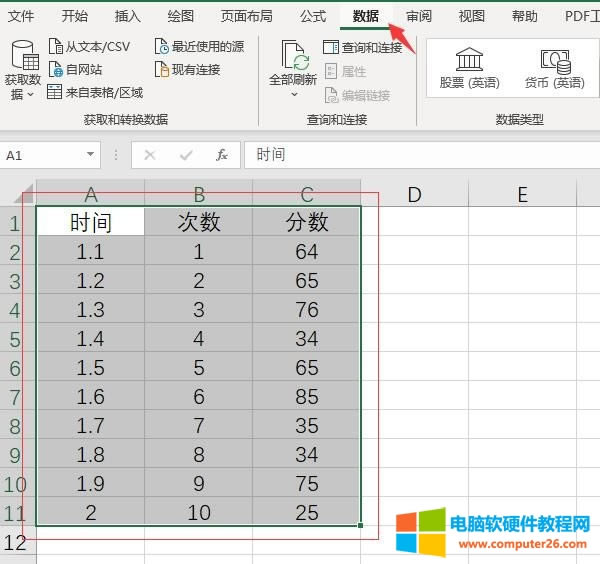Expand the Name Box dropdown arrow
The height and width of the screenshot is (564, 600).
(x=91, y=155)
